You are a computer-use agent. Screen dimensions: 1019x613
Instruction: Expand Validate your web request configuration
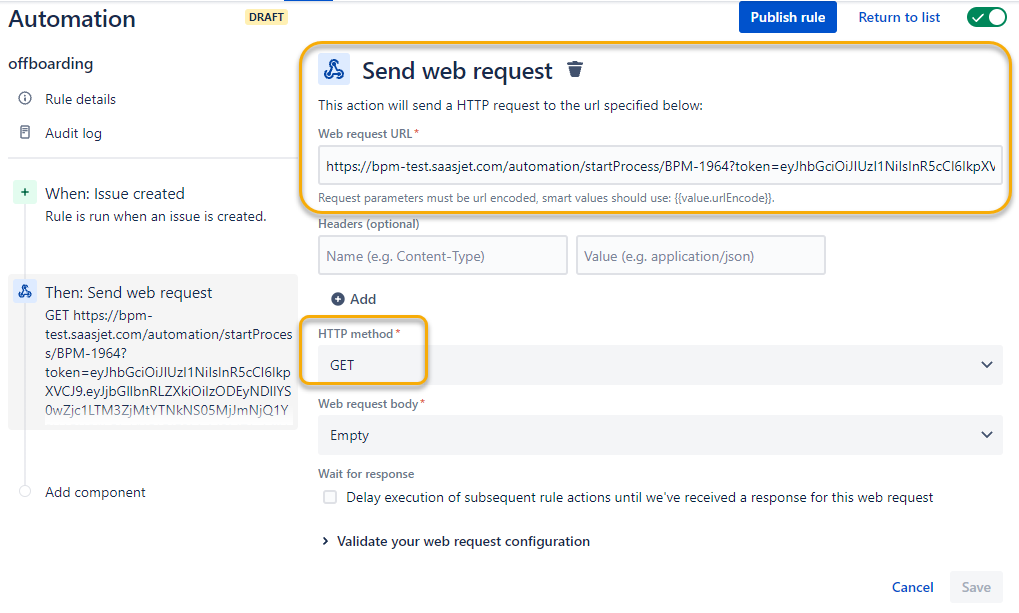pyautogui.click(x=456, y=541)
